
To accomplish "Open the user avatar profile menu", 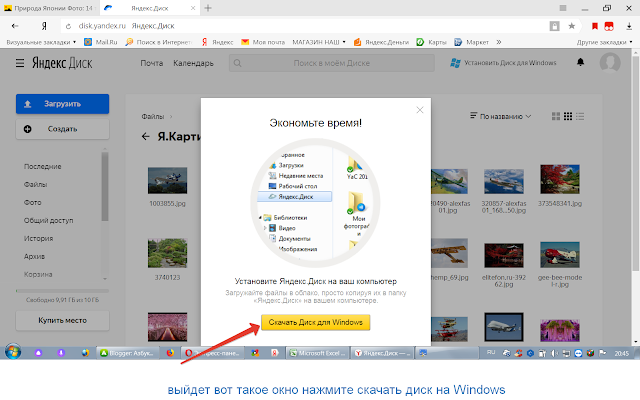I will click(x=610, y=62).
